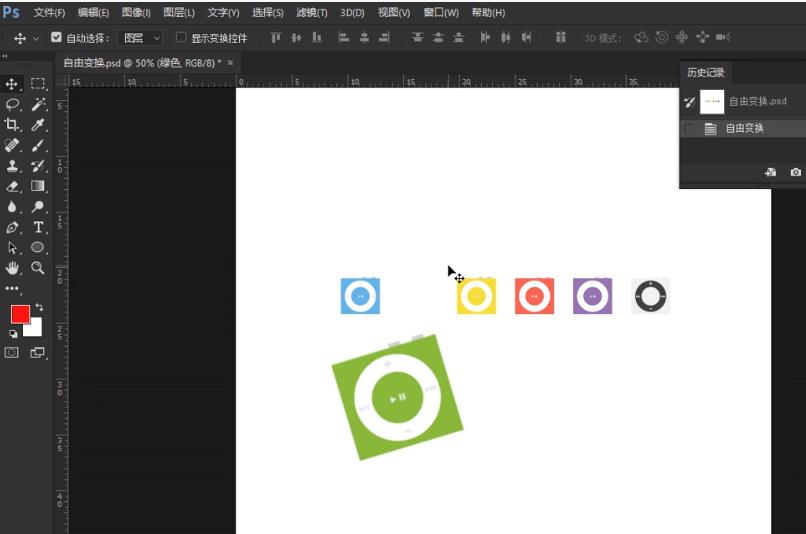This screenshot has height=534, width=806.
Task: Open the 图层(L) menu
Action: [x=179, y=13]
